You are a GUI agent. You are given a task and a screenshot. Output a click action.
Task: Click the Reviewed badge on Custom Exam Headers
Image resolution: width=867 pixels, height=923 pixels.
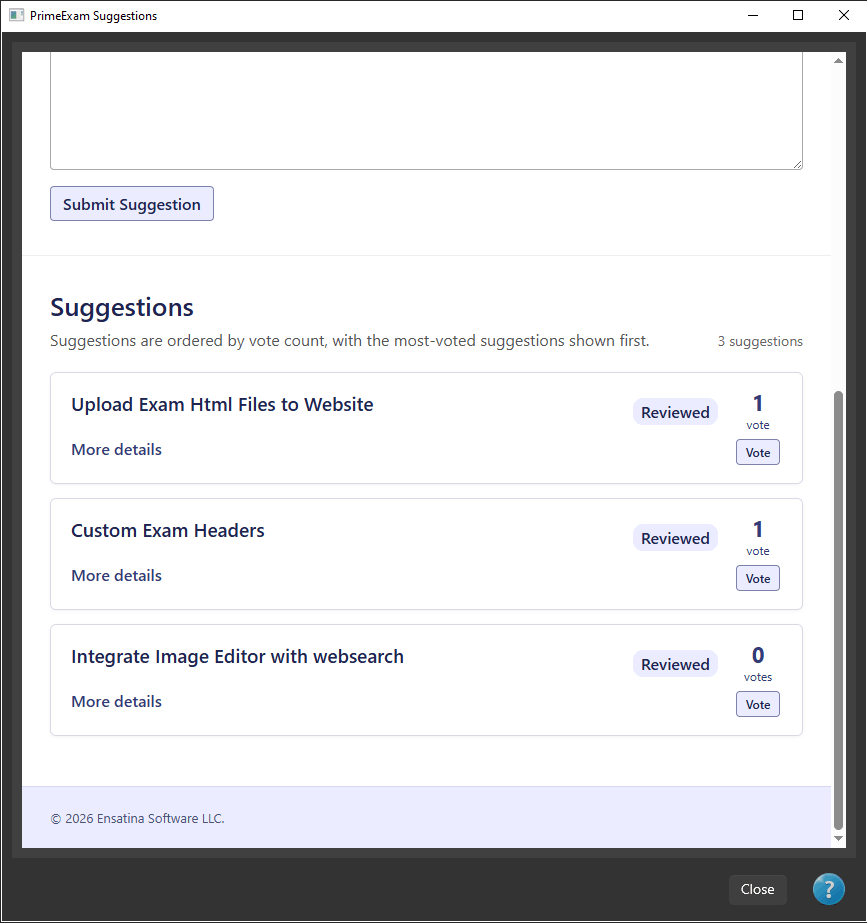click(675, 538)
